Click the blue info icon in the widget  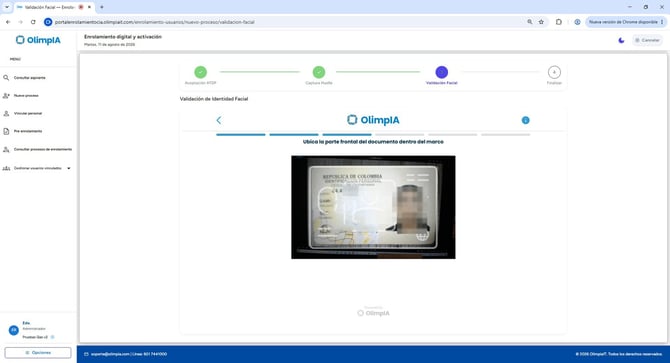point(526,120)
